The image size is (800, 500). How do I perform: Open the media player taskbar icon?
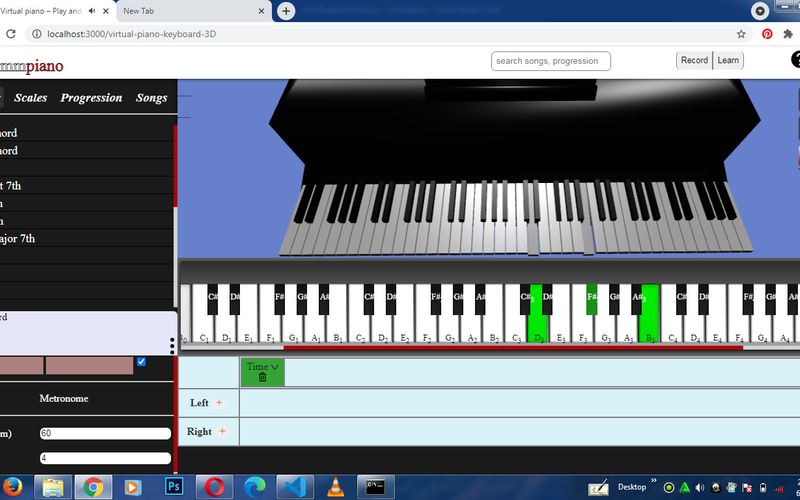[133, 487]
